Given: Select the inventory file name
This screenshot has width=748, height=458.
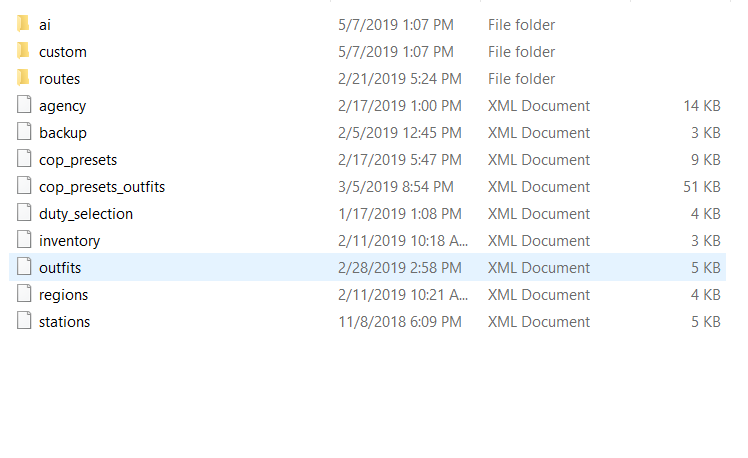Looking at the screenshot, I should [x=69, y=241].
